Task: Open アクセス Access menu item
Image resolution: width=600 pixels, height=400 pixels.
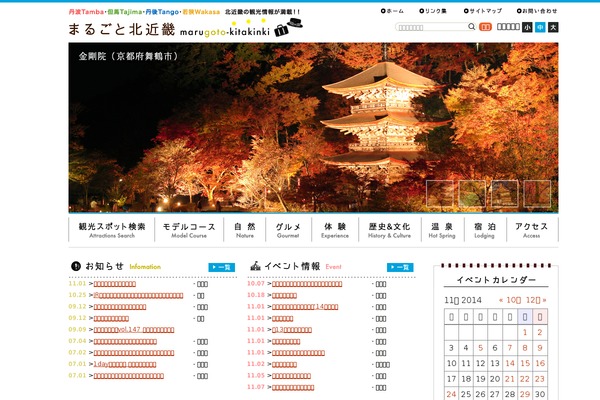Action: point(532,230)
